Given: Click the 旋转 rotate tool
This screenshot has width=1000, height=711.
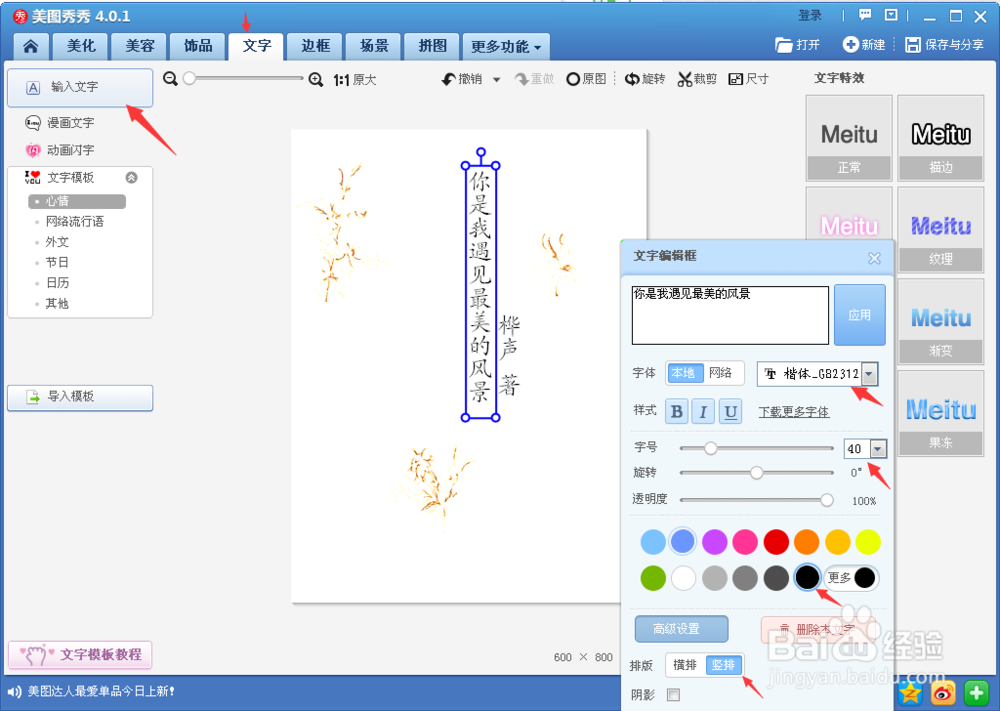Looking at the screenshot, I should click(x=644, y=79).
